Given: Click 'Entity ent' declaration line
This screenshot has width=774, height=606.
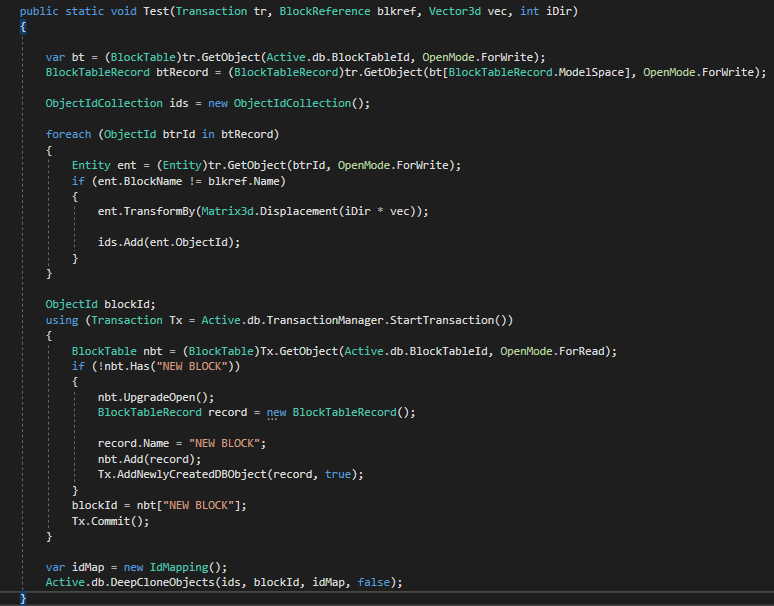Looking at the screenshot, I should (266, 165).
